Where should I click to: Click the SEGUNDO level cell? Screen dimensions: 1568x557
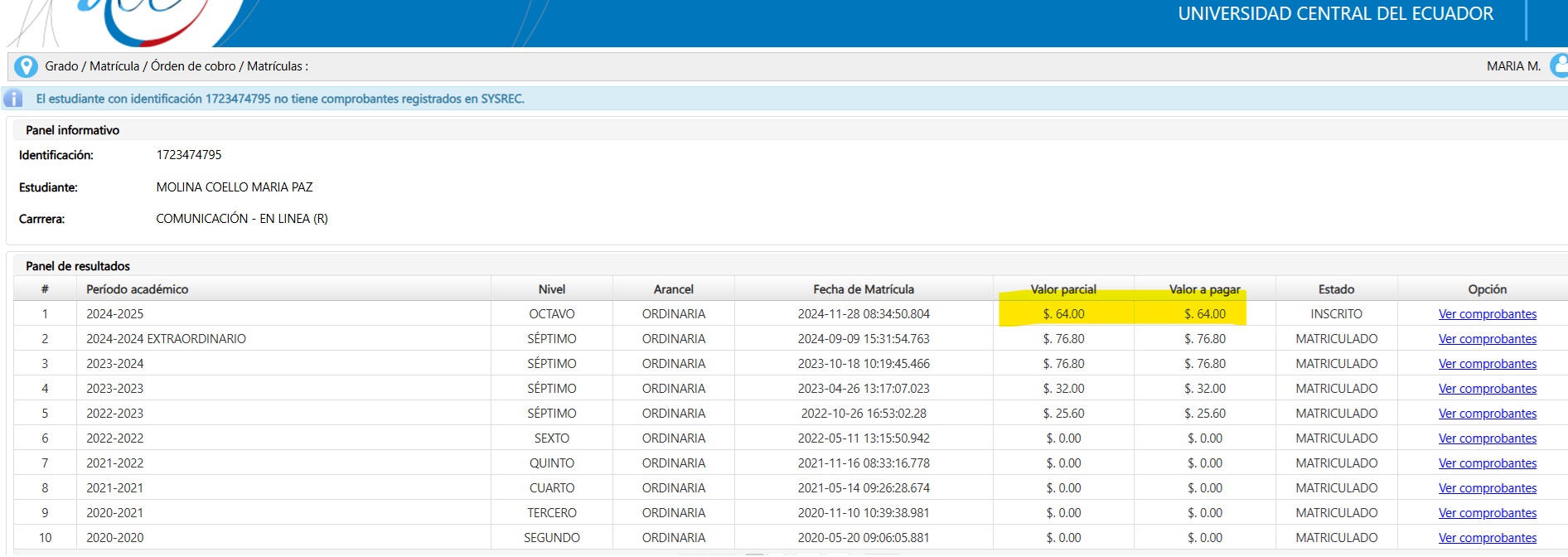[552, 538]
